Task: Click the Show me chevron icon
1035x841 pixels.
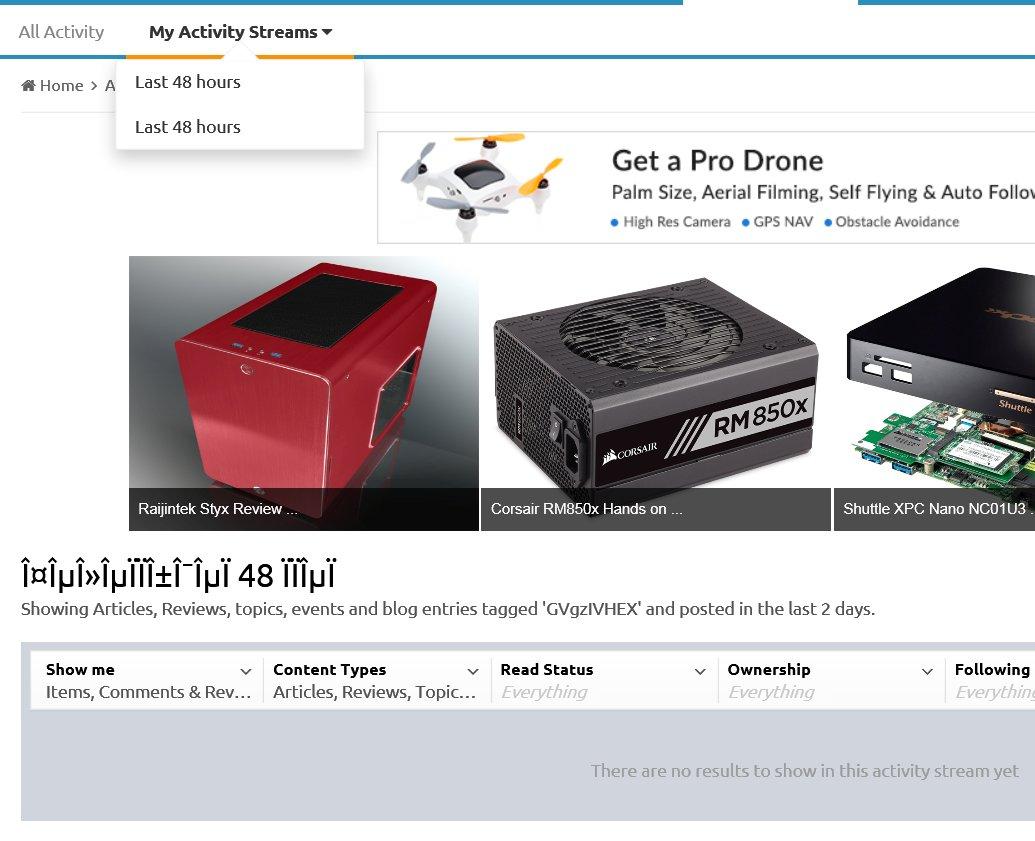Action: pyautogui.click(x=246, y=671)
